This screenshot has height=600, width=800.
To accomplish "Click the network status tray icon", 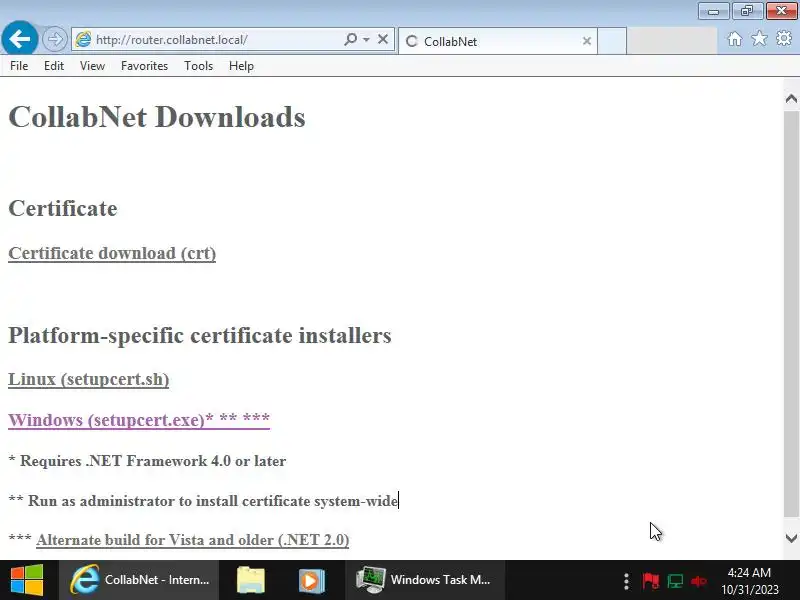I will 675,581.
